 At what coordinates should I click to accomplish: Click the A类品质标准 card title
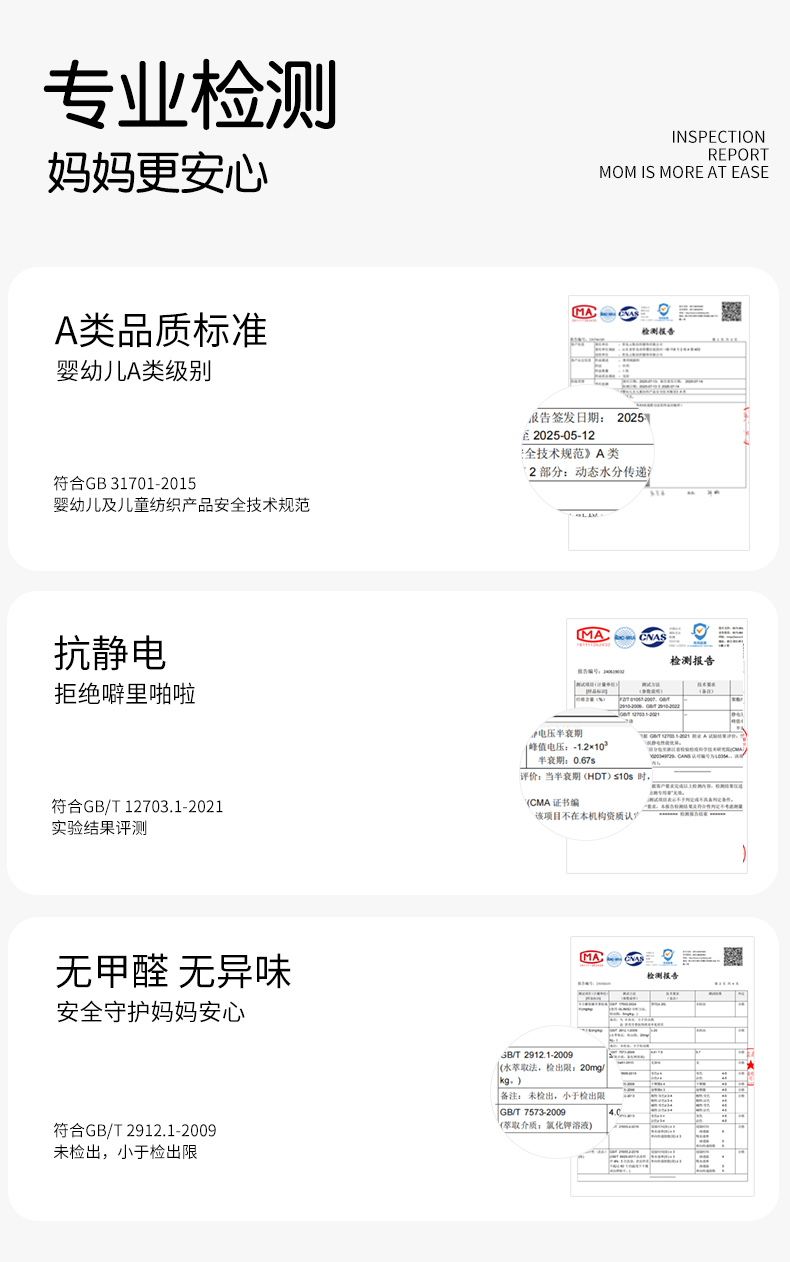pos(161,330)
